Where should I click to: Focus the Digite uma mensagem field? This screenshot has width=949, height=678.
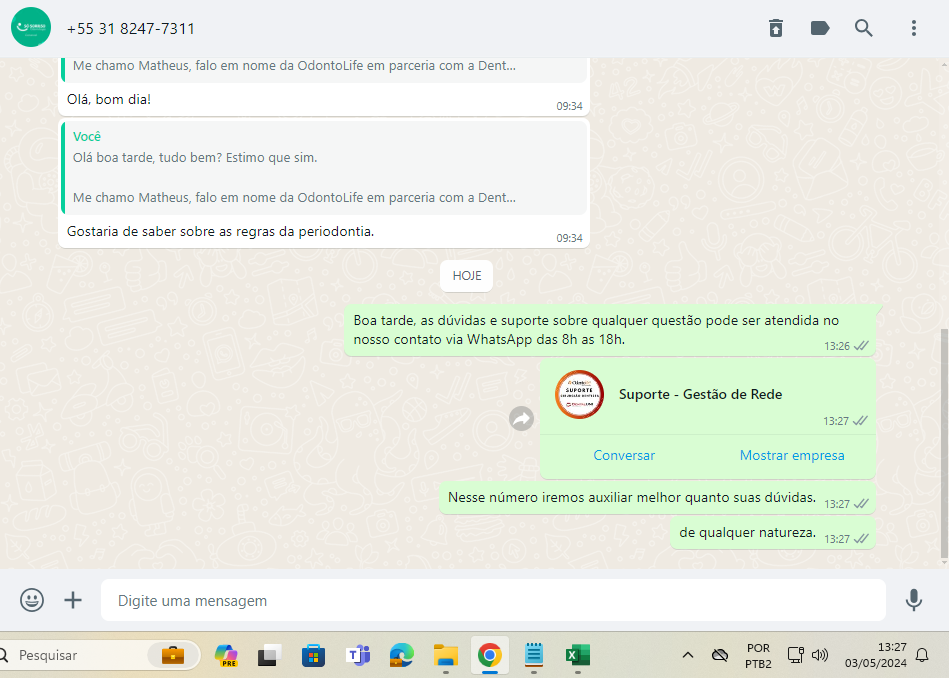pos(493,600)
